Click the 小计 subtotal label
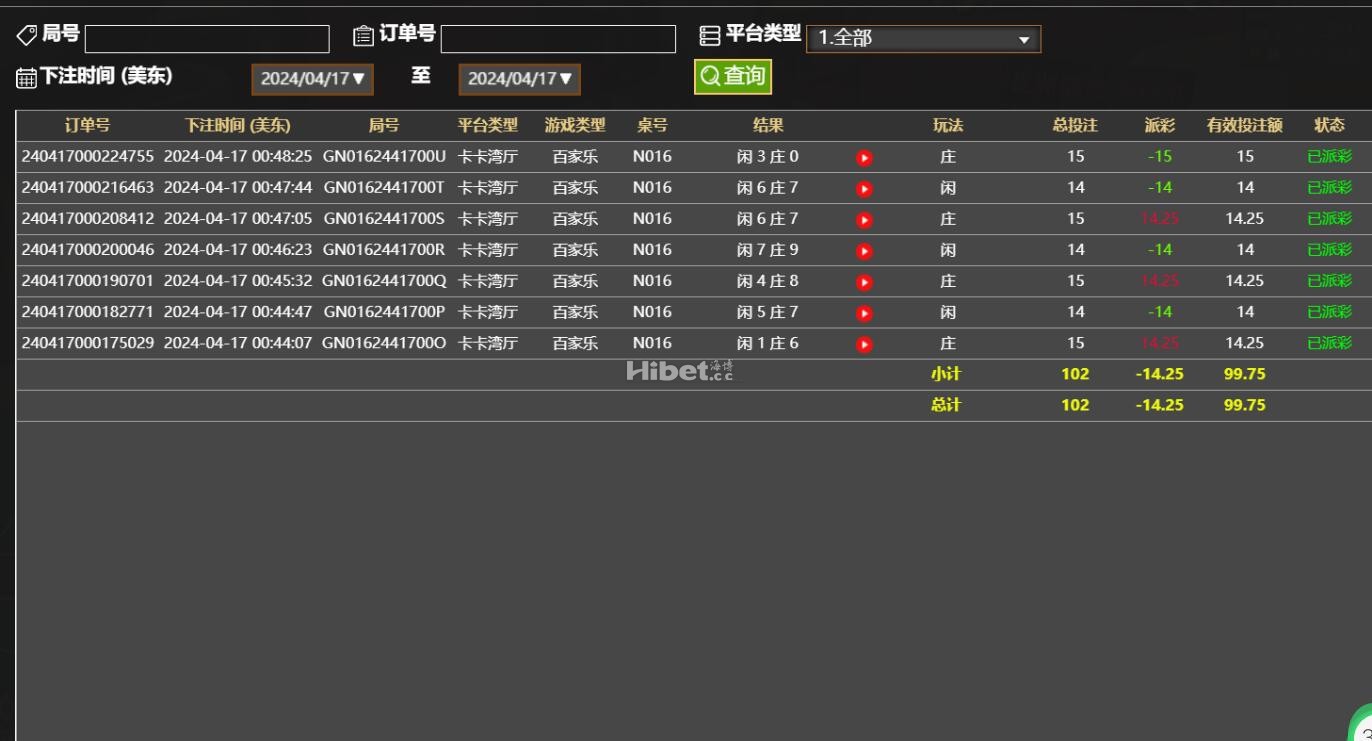Image resolution: width=1372 pixels, height=741 pixels. (946, 374)
